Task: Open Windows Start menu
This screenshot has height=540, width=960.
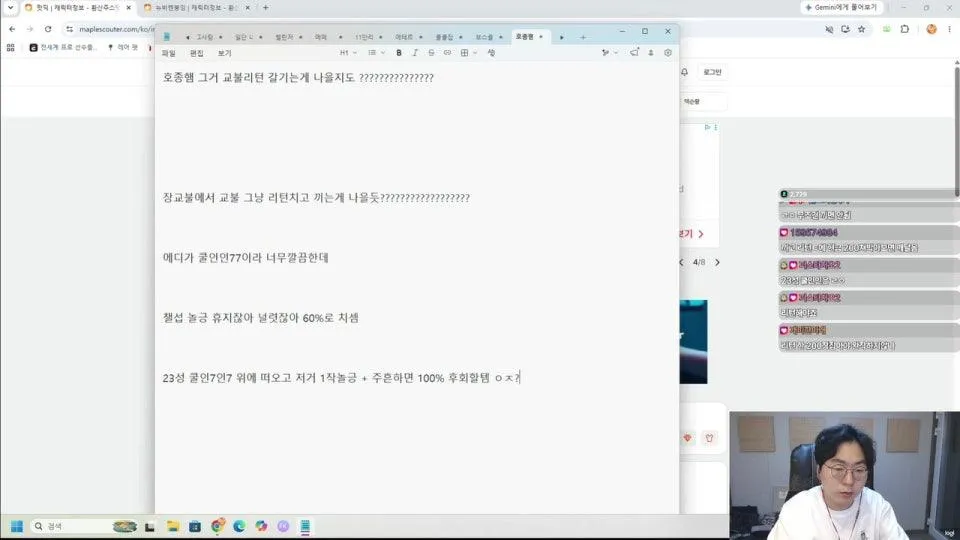Action: pos(17,527)
